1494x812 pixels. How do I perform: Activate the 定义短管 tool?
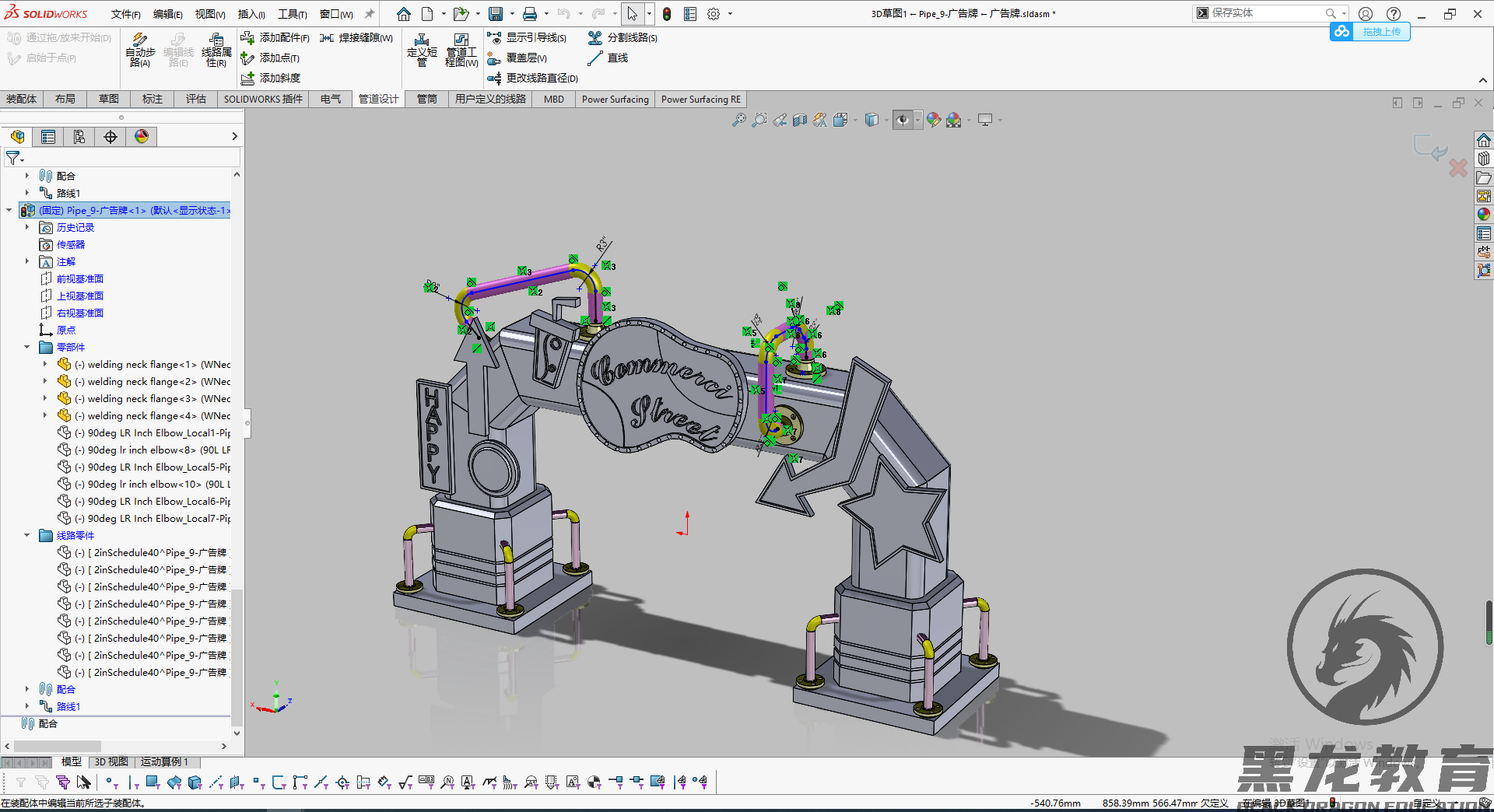pos(422,48)
